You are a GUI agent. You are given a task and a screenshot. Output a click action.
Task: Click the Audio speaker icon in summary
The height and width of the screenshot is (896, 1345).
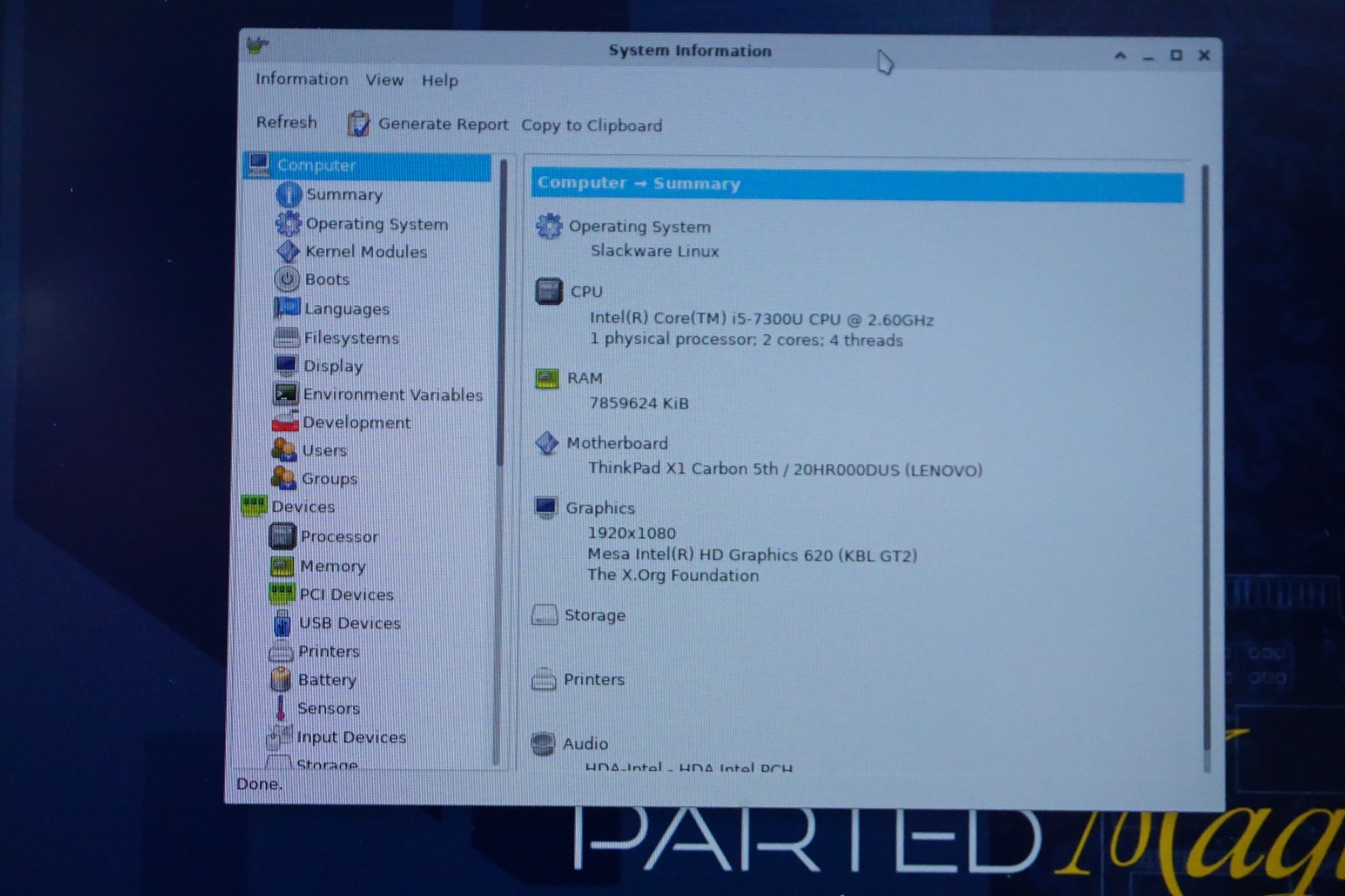coord(543,743)
